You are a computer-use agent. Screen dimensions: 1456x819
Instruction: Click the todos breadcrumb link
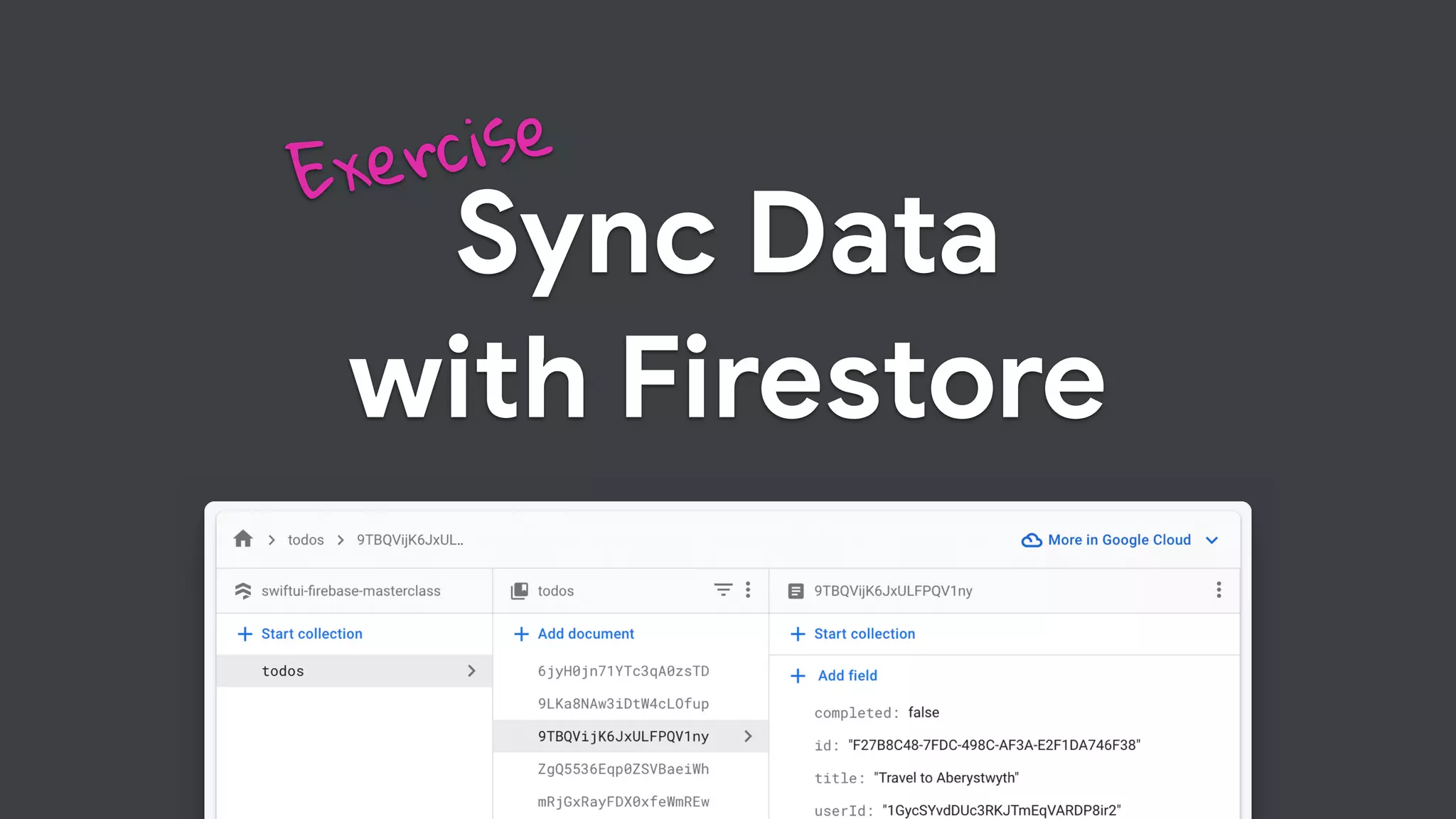pyautogui.click(x=306, y=540)
